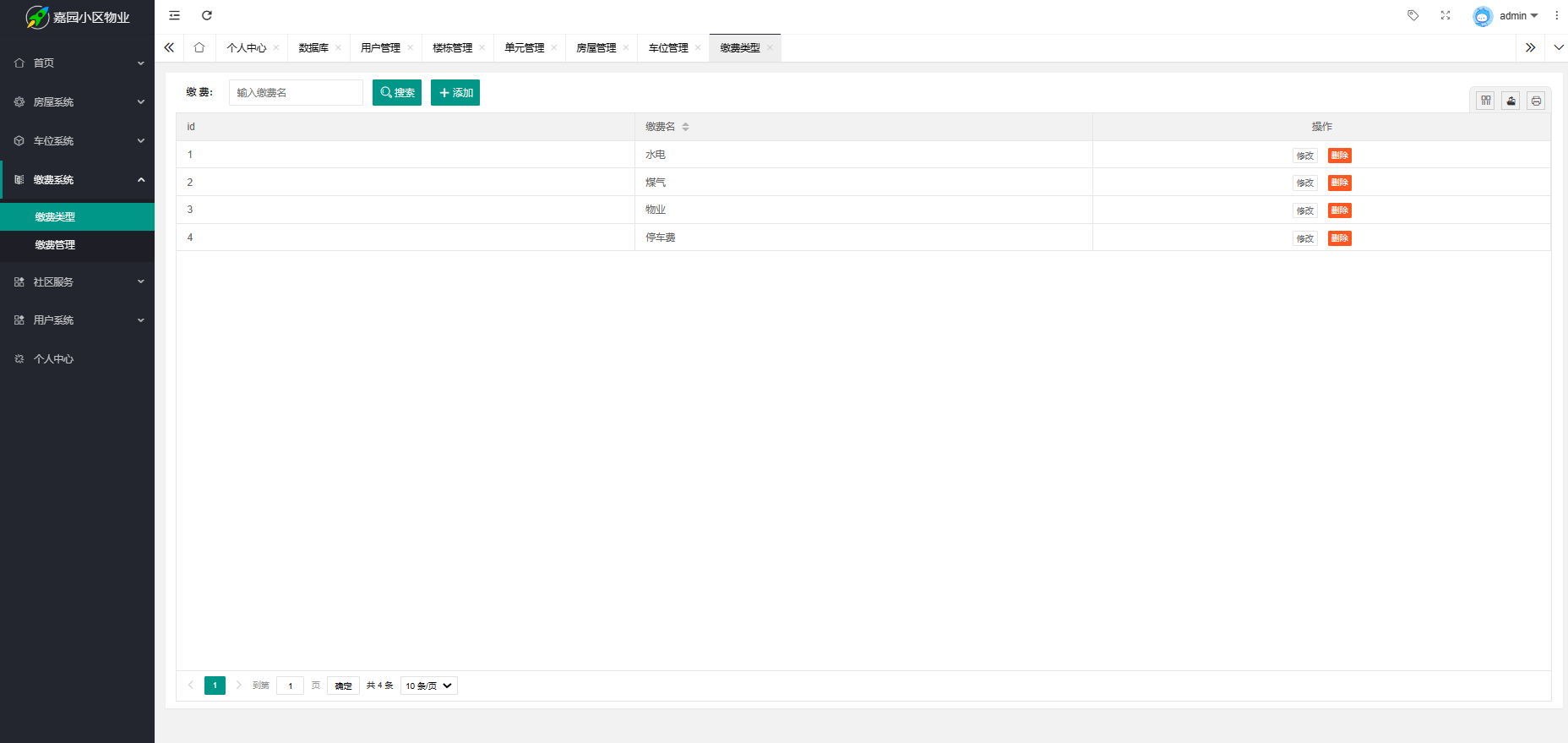Viewport: 1568px width, 743px height.
Task: Open the tab operations dropdown arrow
Action: click(1559, 47)
